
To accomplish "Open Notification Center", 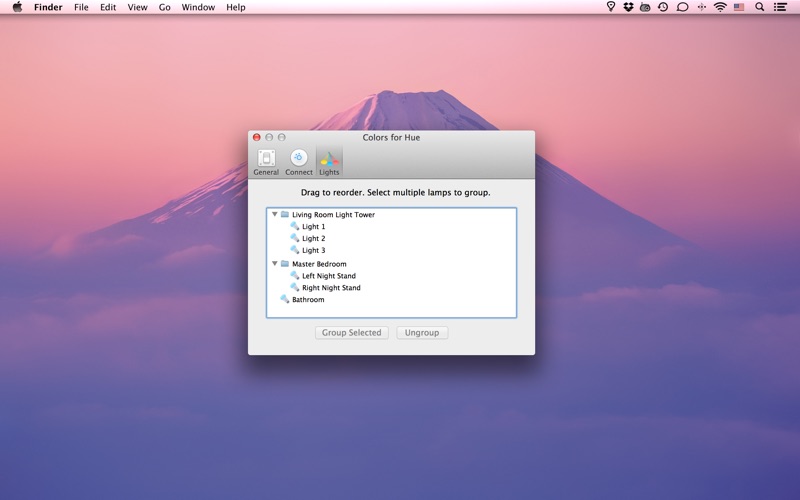I will coord(780,7).
